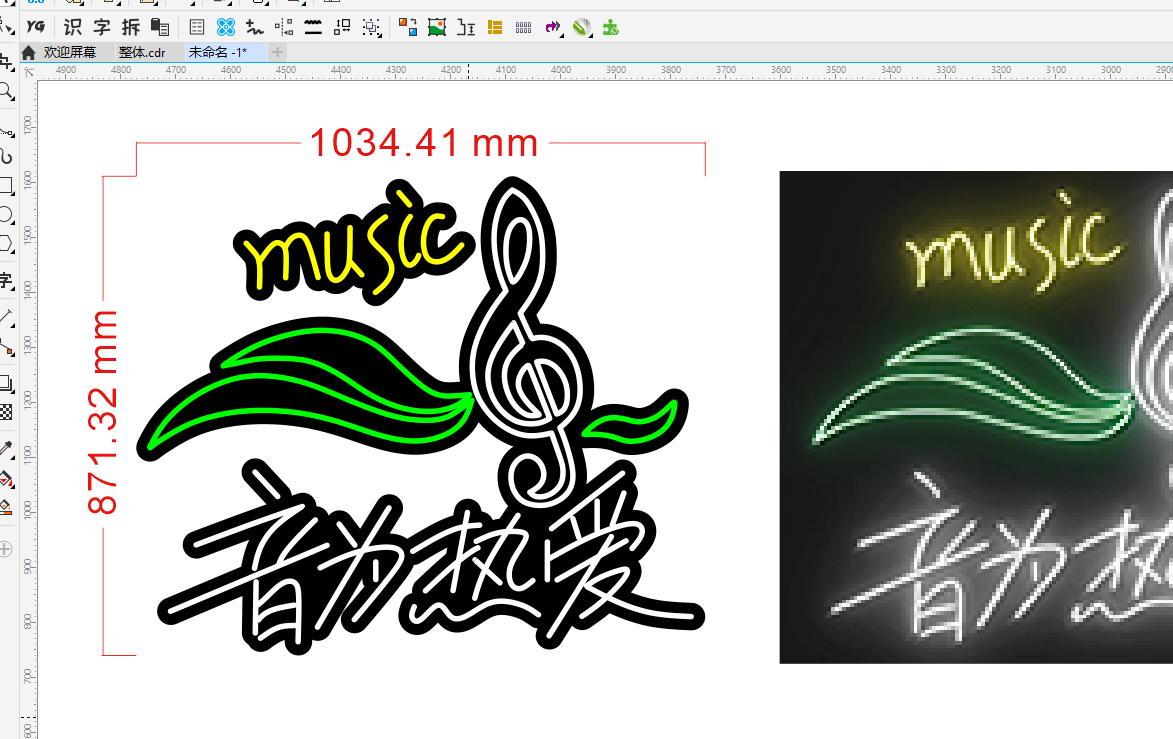Select the Interactive Fill bucket tool
This screenshot has width=1173, height=739.
click(x=7, y=479)
